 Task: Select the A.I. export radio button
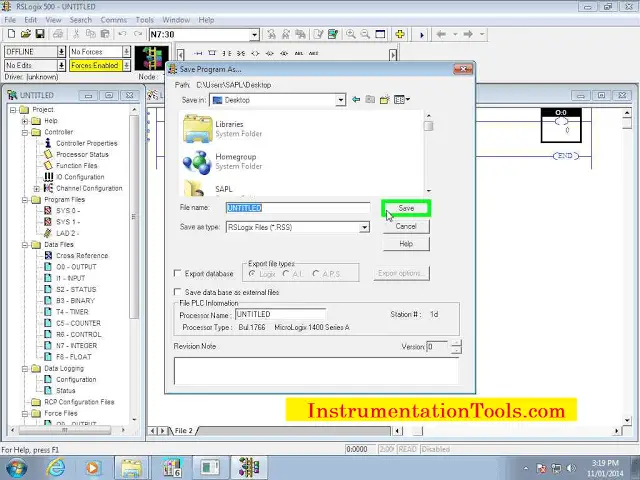point(286,273)
